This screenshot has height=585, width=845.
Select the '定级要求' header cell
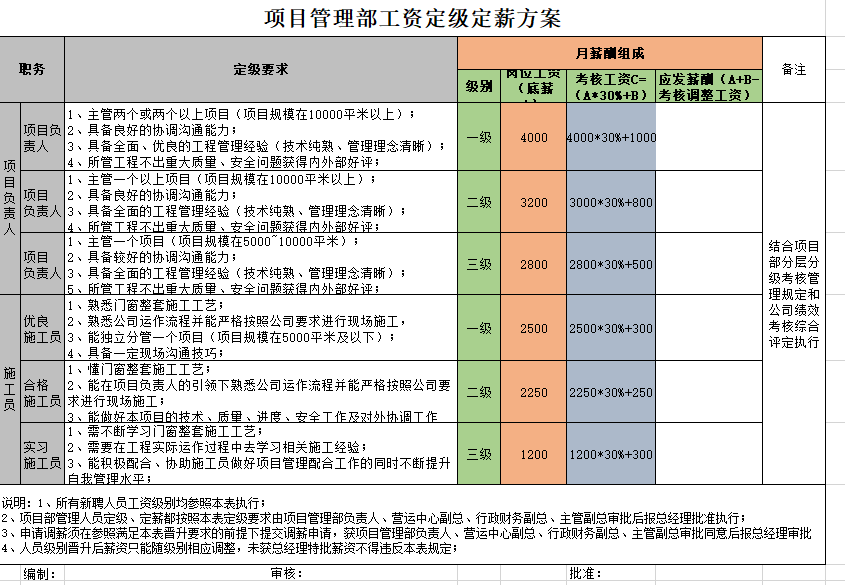pyautogui.click(x=261, y=69)
